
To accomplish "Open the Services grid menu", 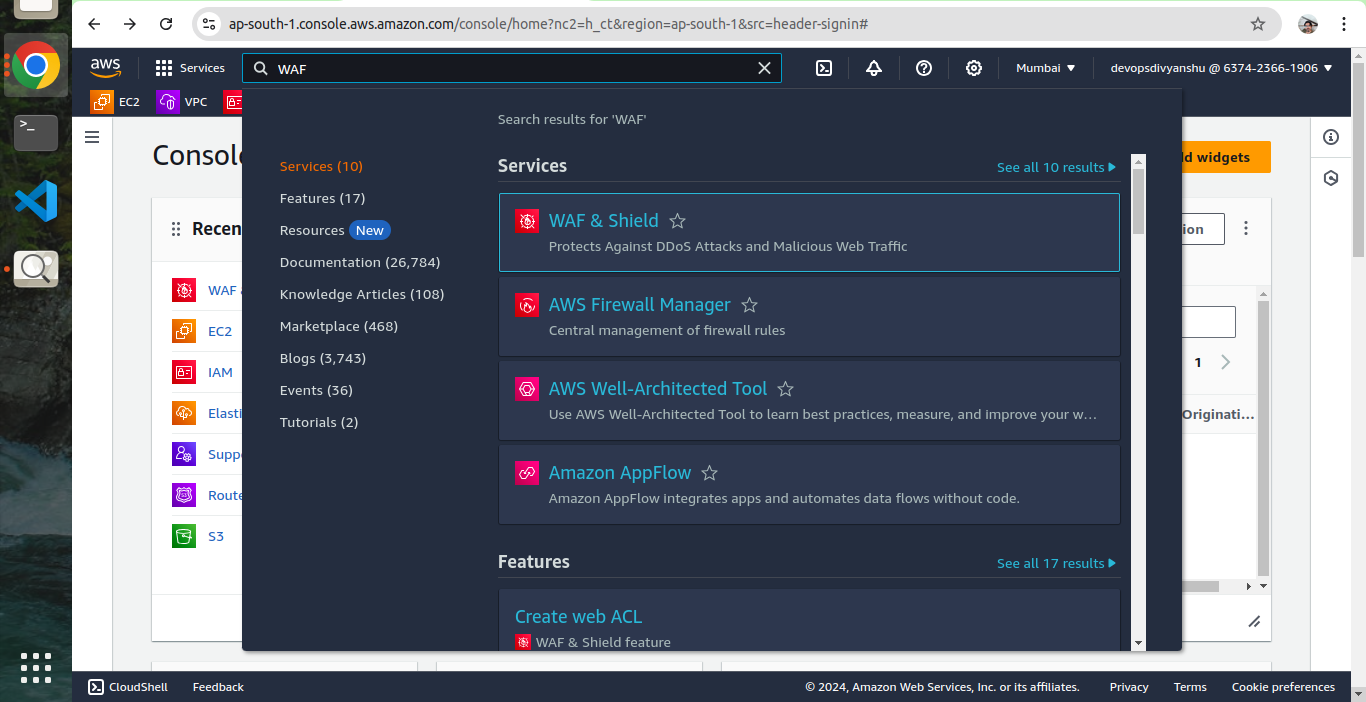I will click(x=190, y=68).
